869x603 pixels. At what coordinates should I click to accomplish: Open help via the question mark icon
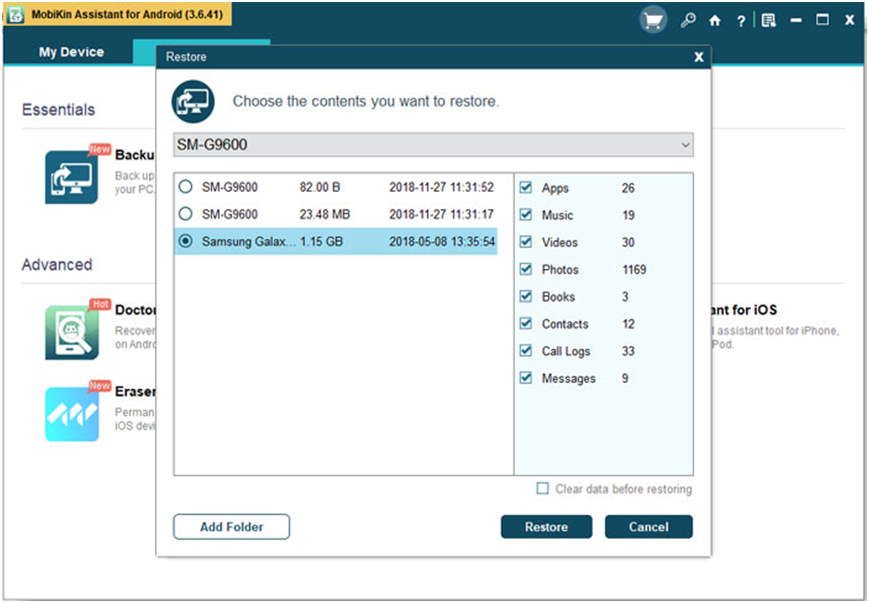[x=740, y=20]
